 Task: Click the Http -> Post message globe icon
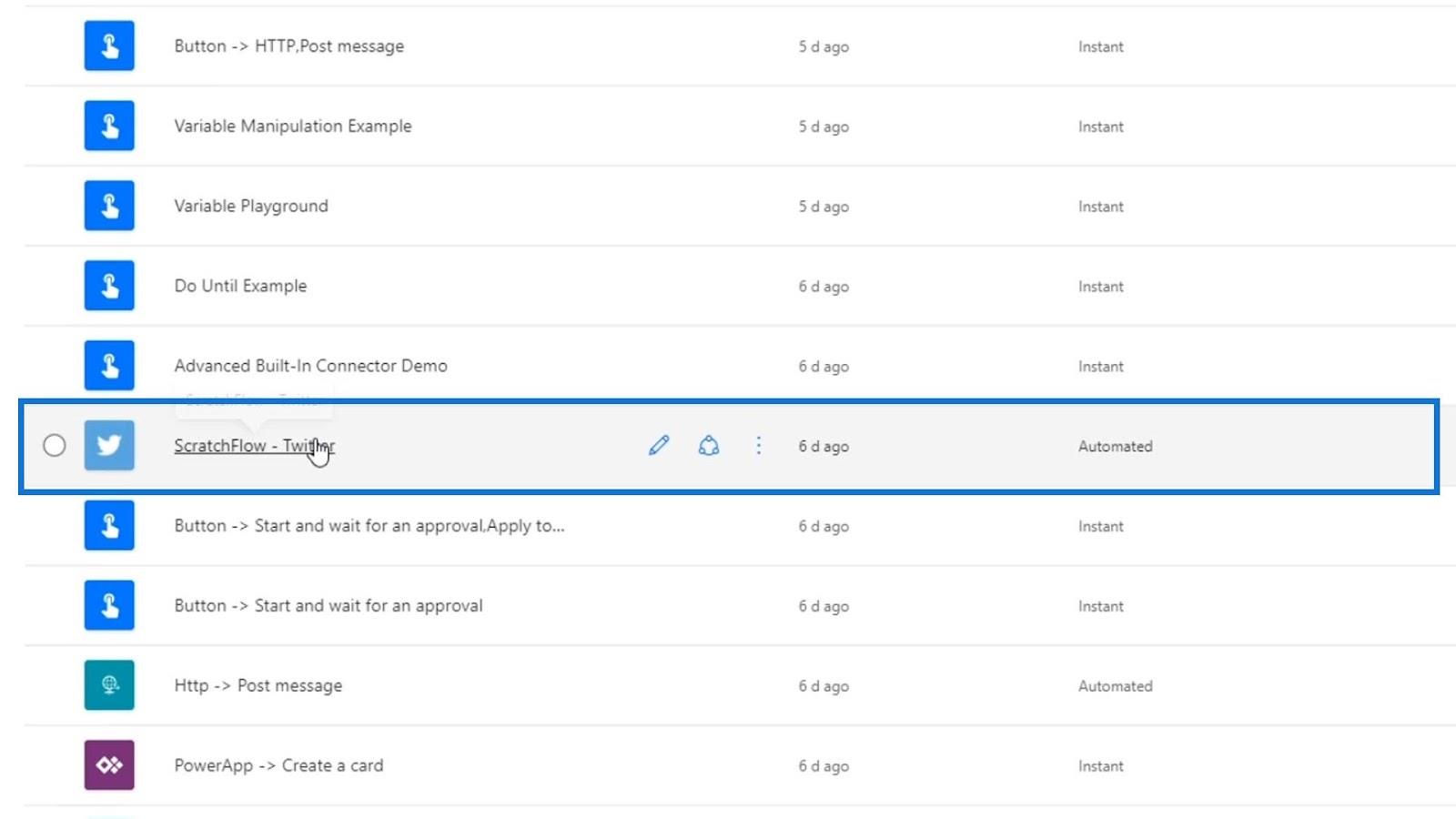tap(109, 685)
